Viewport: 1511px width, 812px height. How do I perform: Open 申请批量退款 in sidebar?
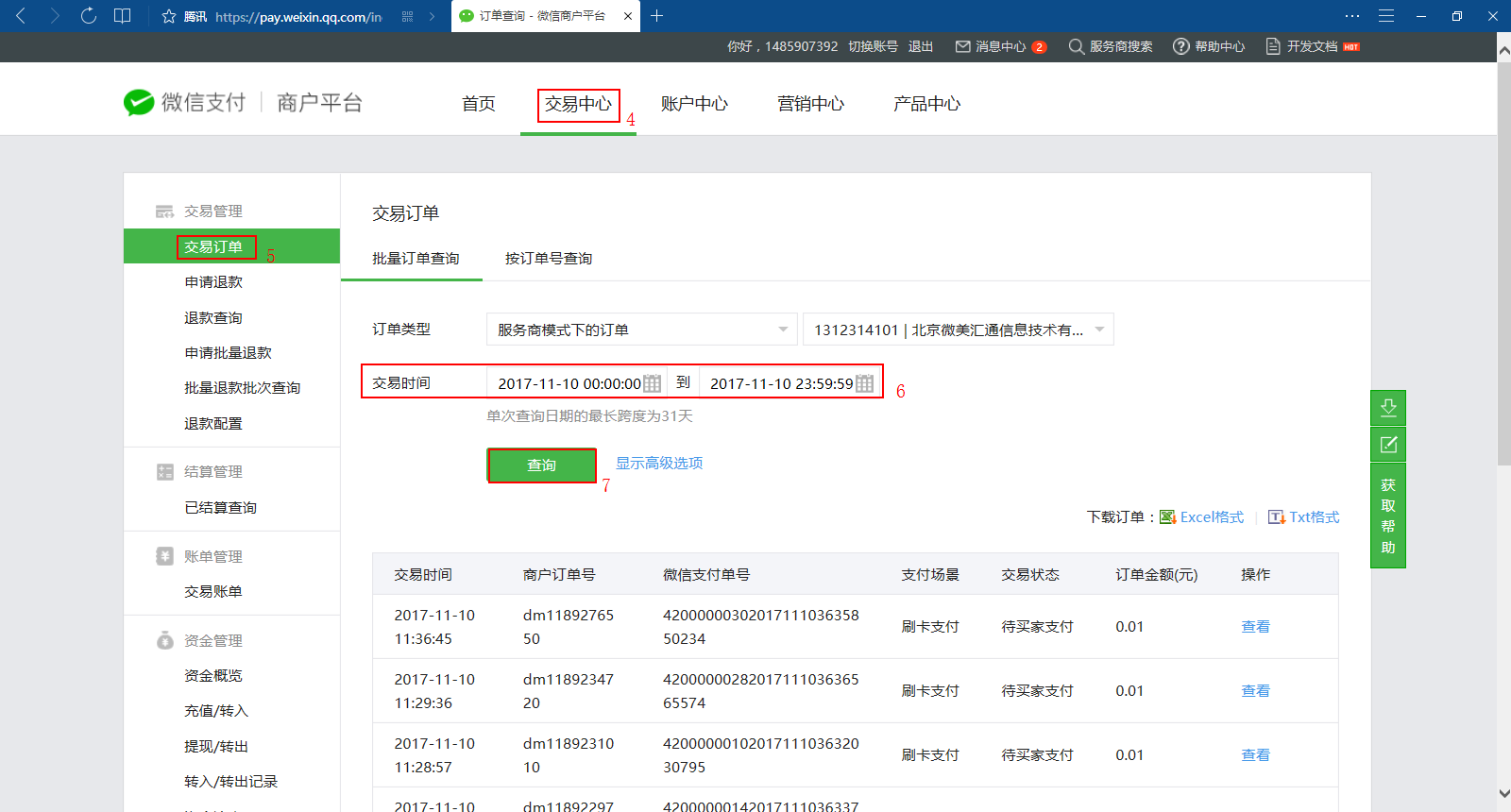(x=228, y=353)
